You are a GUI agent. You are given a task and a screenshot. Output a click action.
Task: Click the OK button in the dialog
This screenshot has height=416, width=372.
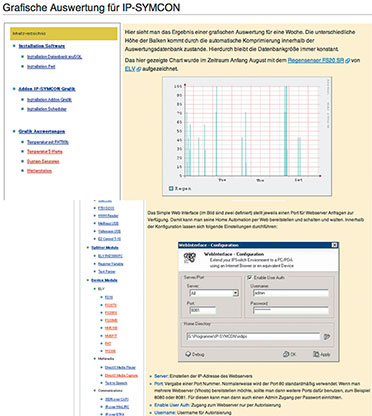(289, 354)
